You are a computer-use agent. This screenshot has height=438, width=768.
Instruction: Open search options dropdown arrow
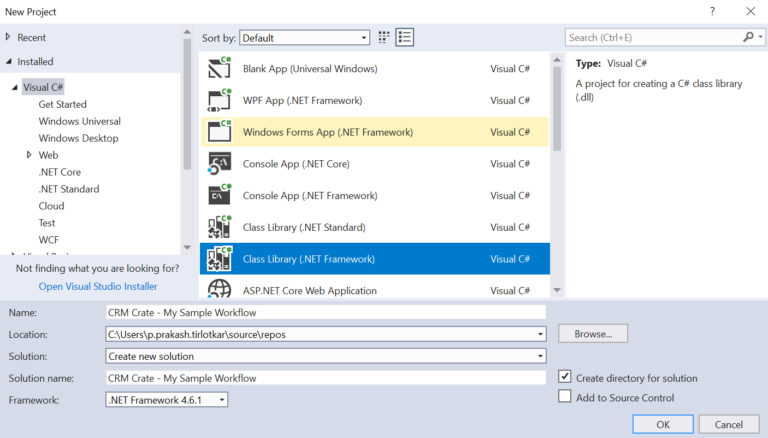pos(760,37)
